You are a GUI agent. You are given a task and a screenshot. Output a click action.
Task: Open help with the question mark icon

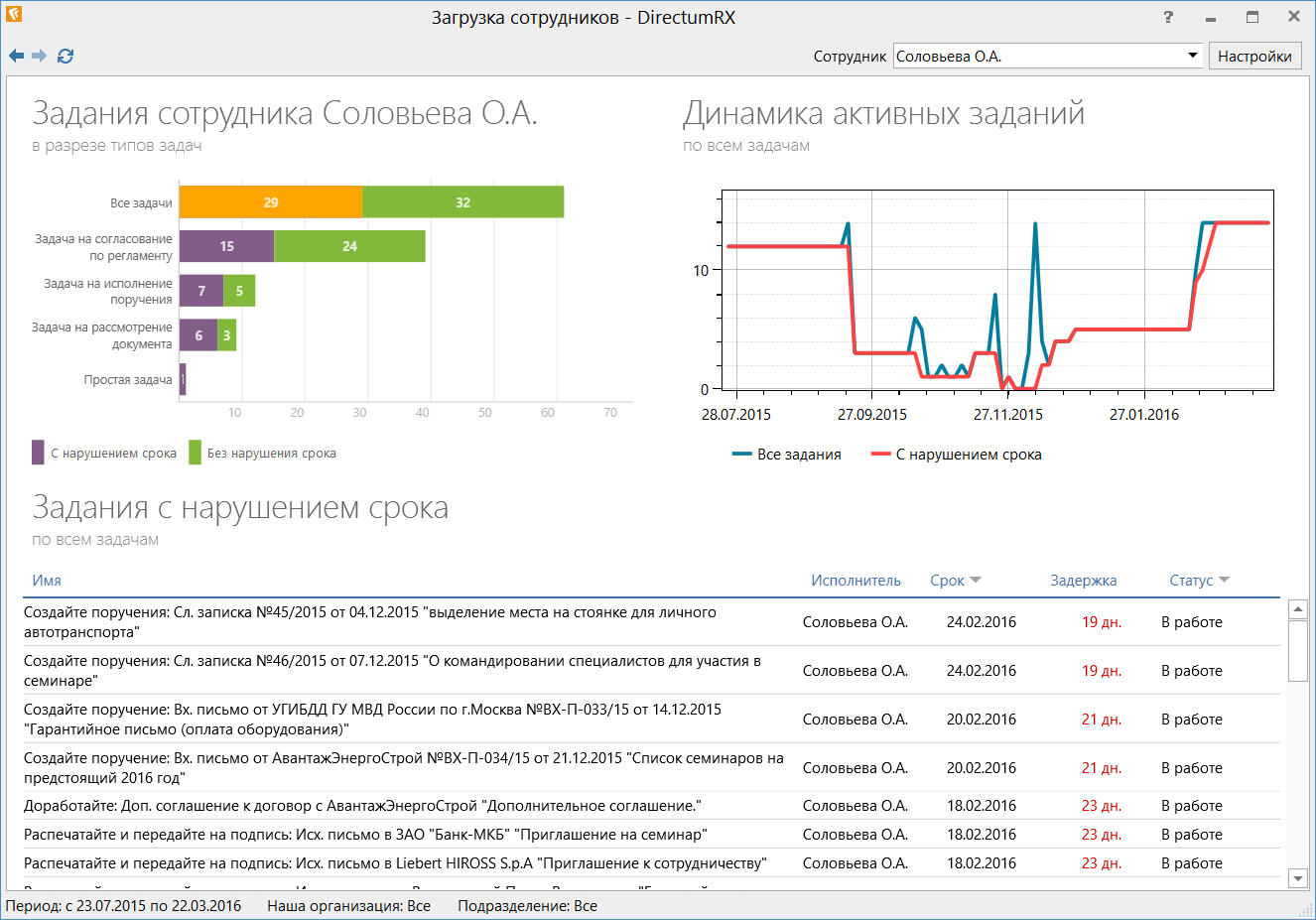(x=1168, y=17)
